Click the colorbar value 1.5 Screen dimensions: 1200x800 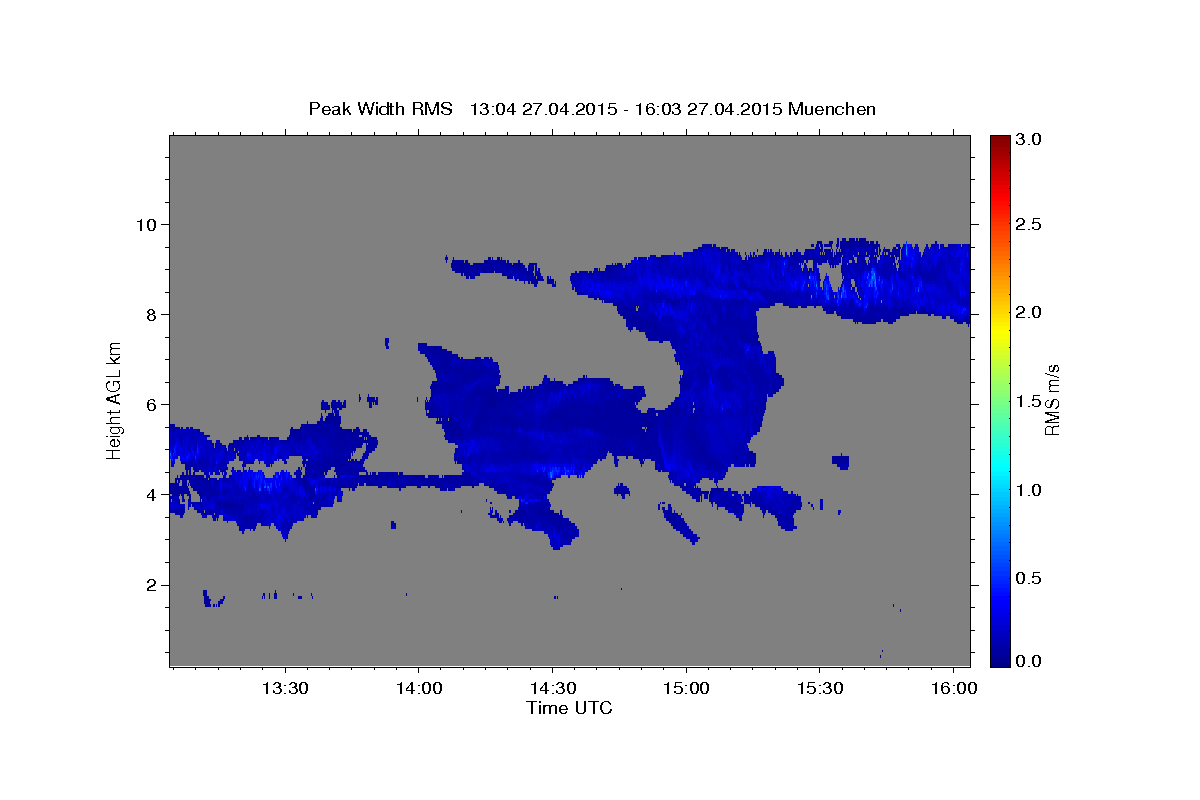tap(1030, 401)
